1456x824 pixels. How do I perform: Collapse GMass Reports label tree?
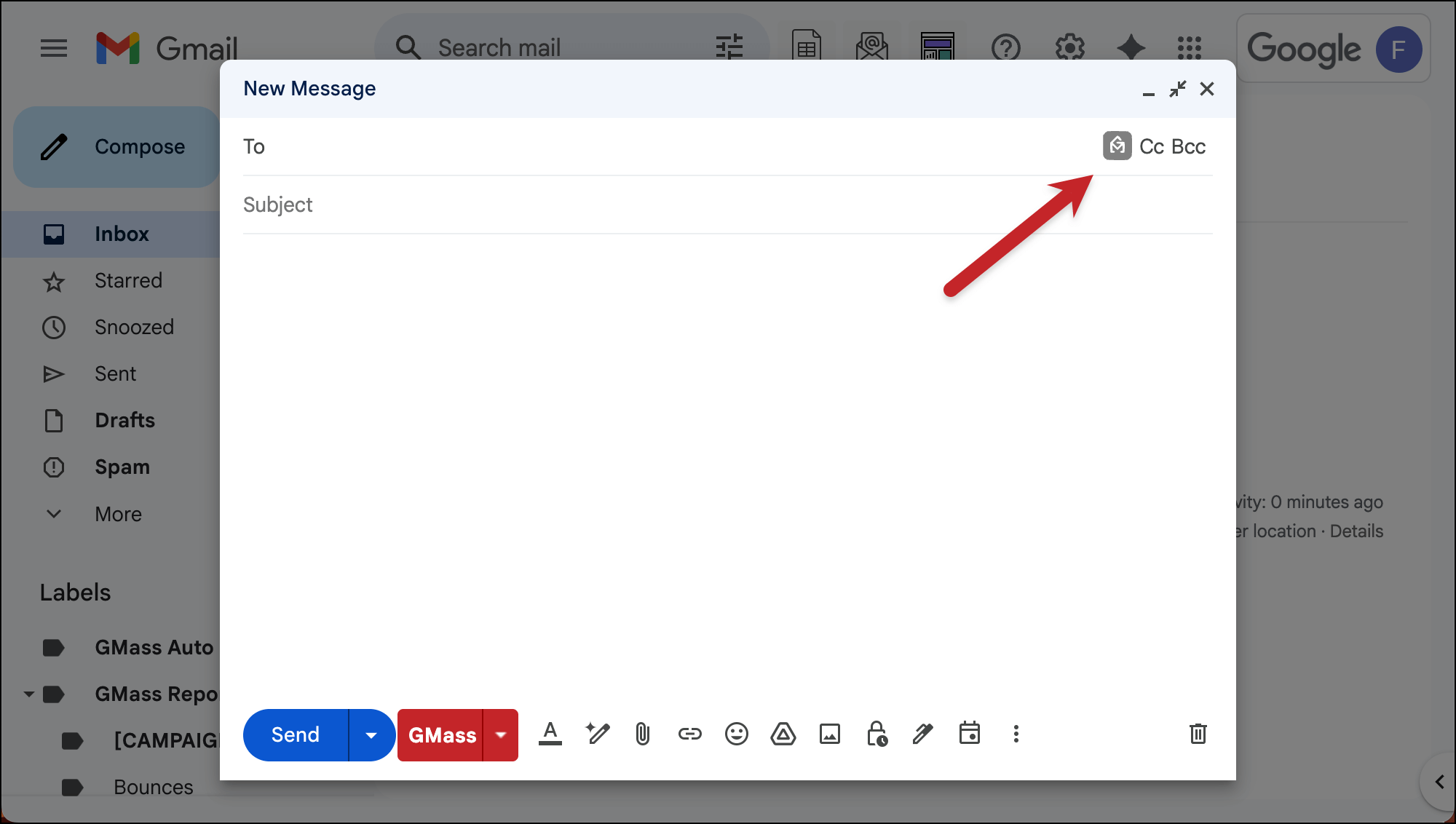click(x=28, y=694)
